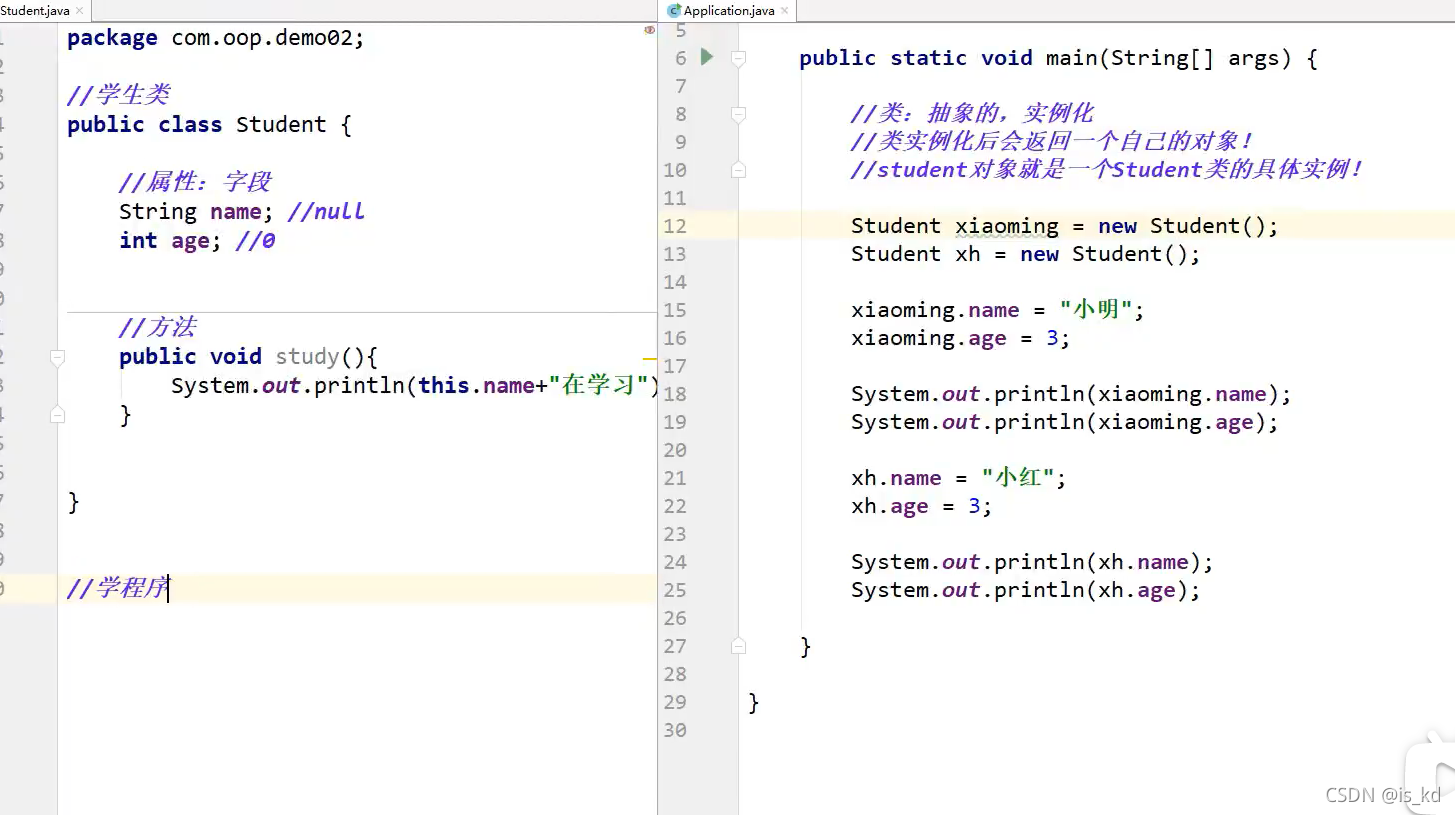The height and width of the screenshot is (815, 1455).
Task: Click yellow warning stripe mark in Student.java
Action: pyautogui.click(x=649, y=357)
